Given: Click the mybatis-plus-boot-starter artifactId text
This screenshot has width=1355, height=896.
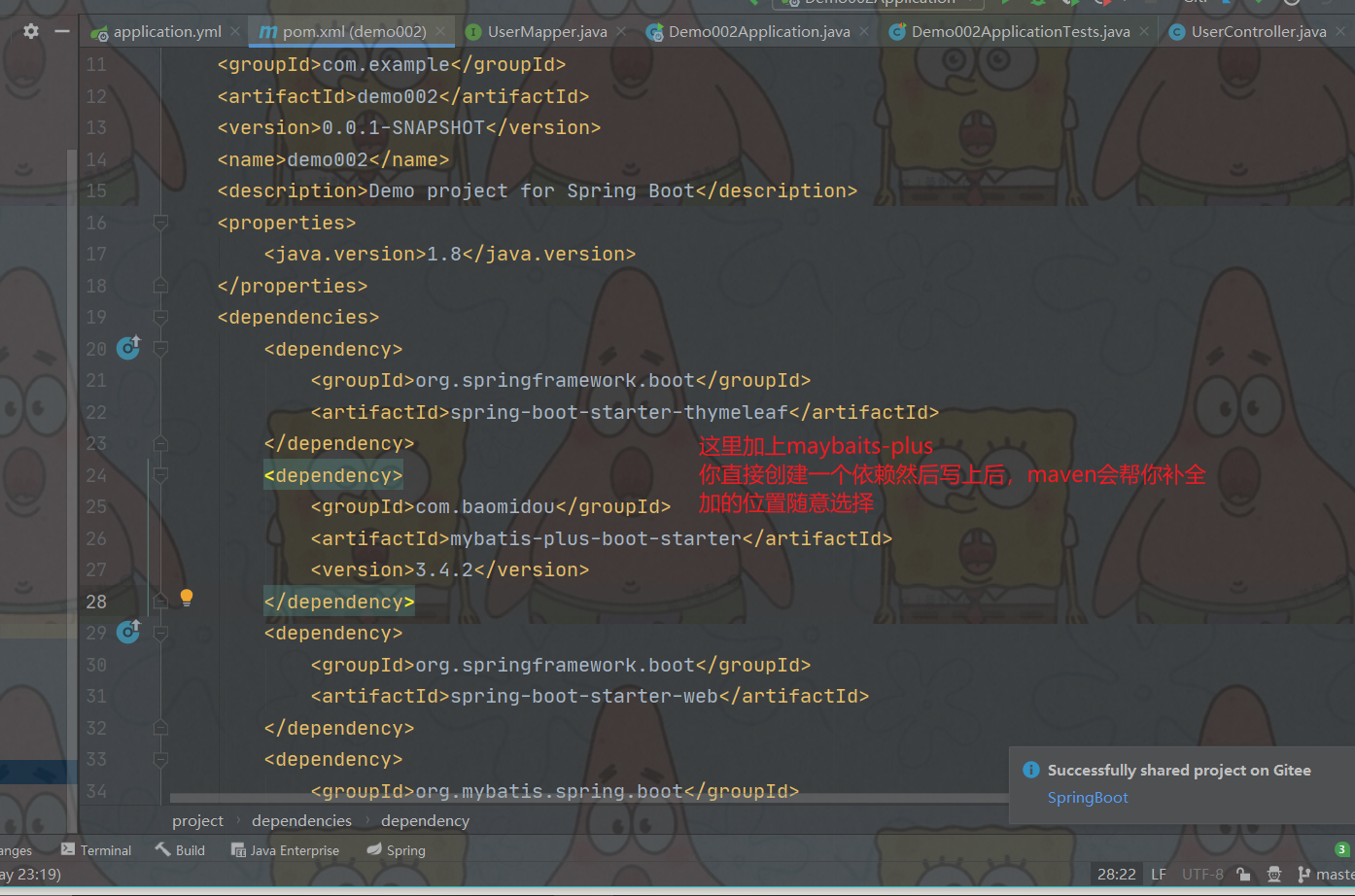Looking at the screenshot, I should (596, 538).
